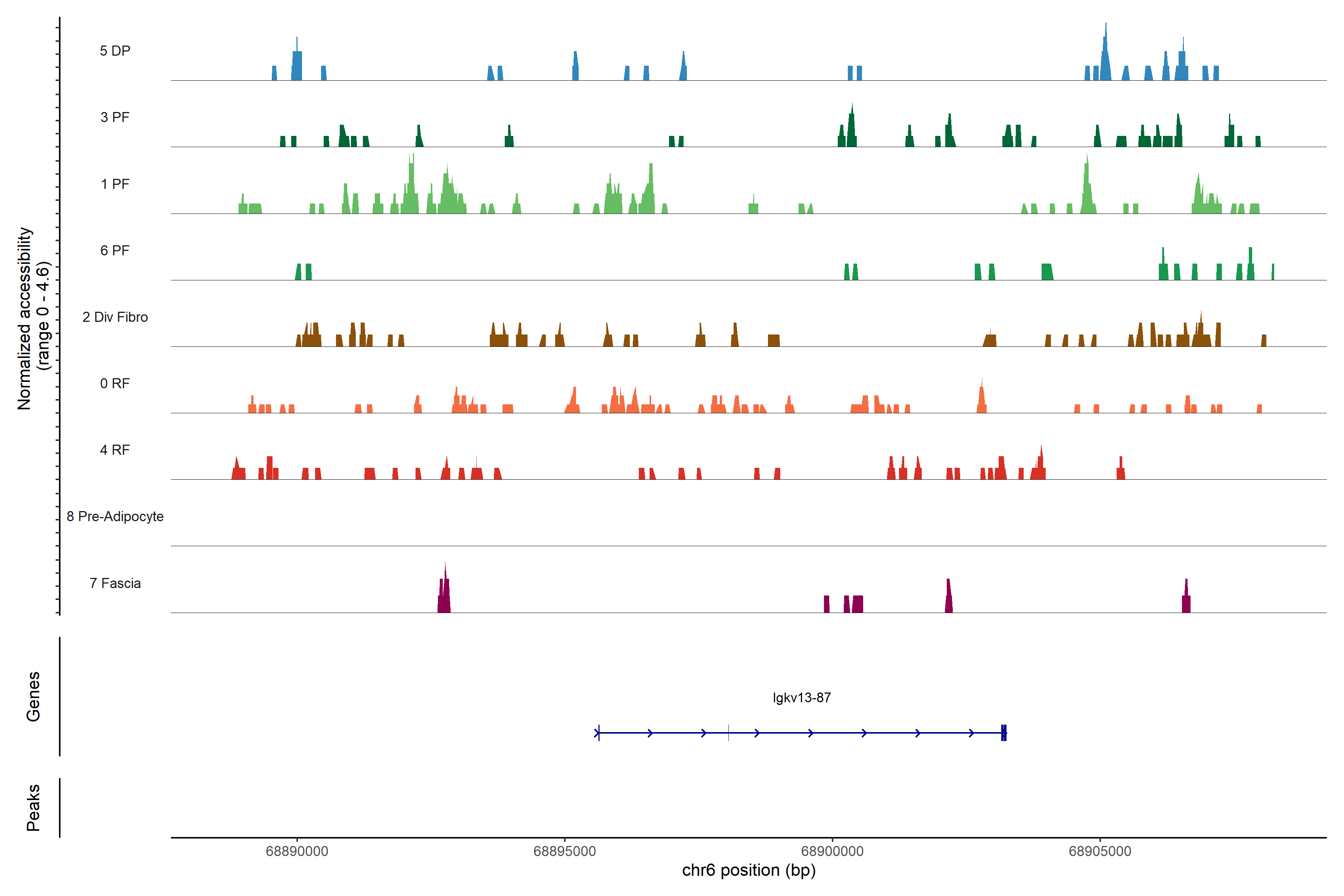The image size is (1344, 896).
Task: Click the 68895000 axis tick label
Action: tap(564, 852)
